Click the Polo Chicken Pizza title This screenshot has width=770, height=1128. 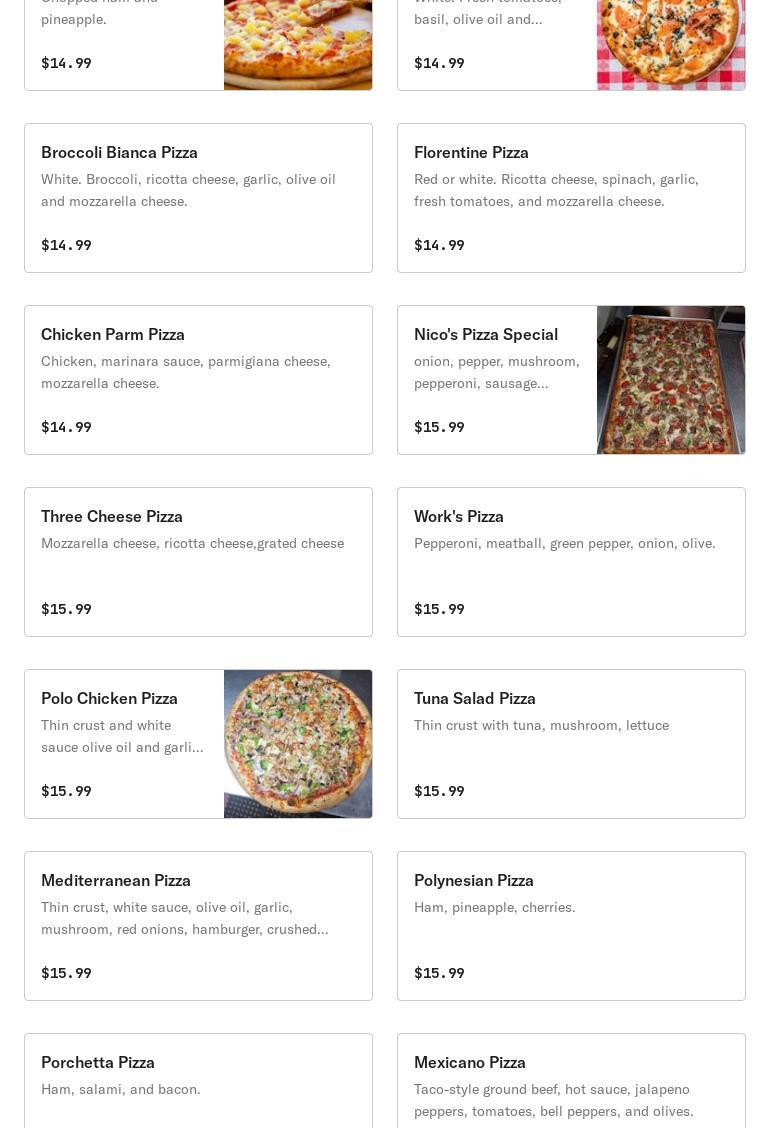109,699
